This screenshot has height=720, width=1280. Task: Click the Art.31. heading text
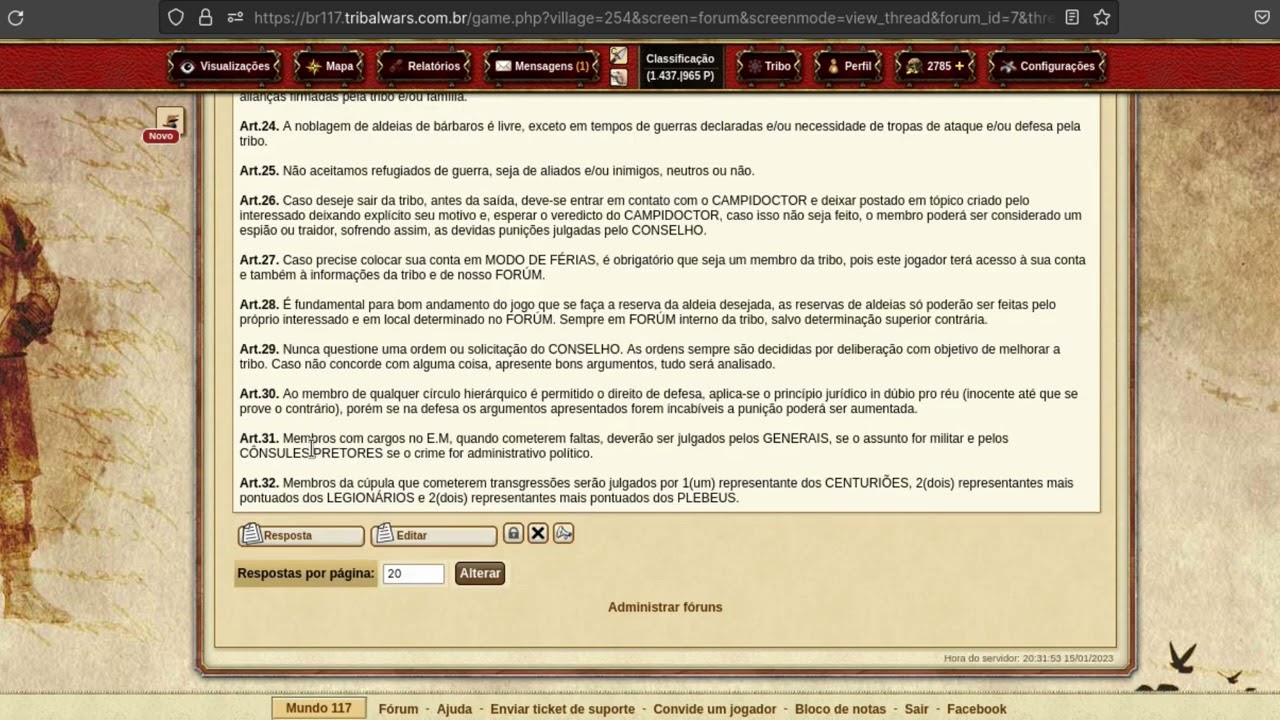coord(259,438)
